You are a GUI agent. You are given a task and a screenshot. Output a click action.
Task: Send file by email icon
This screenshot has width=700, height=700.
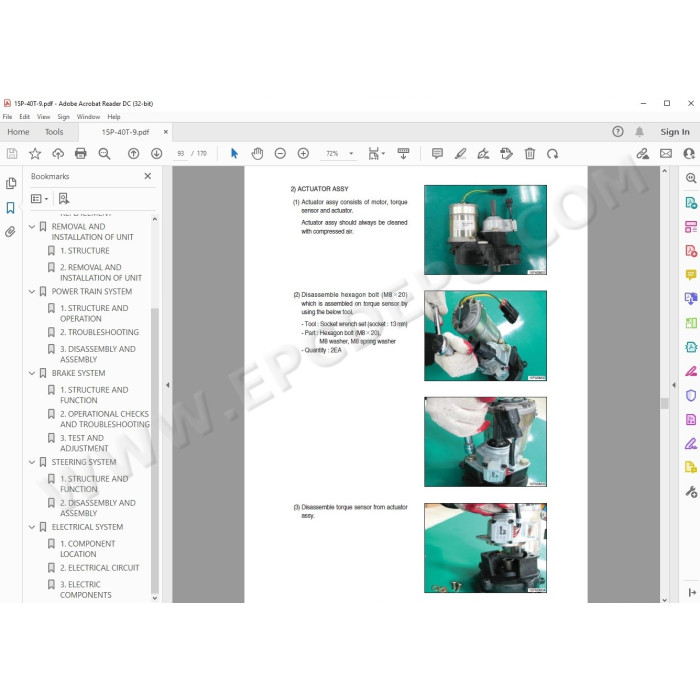[x=666, y=154]
